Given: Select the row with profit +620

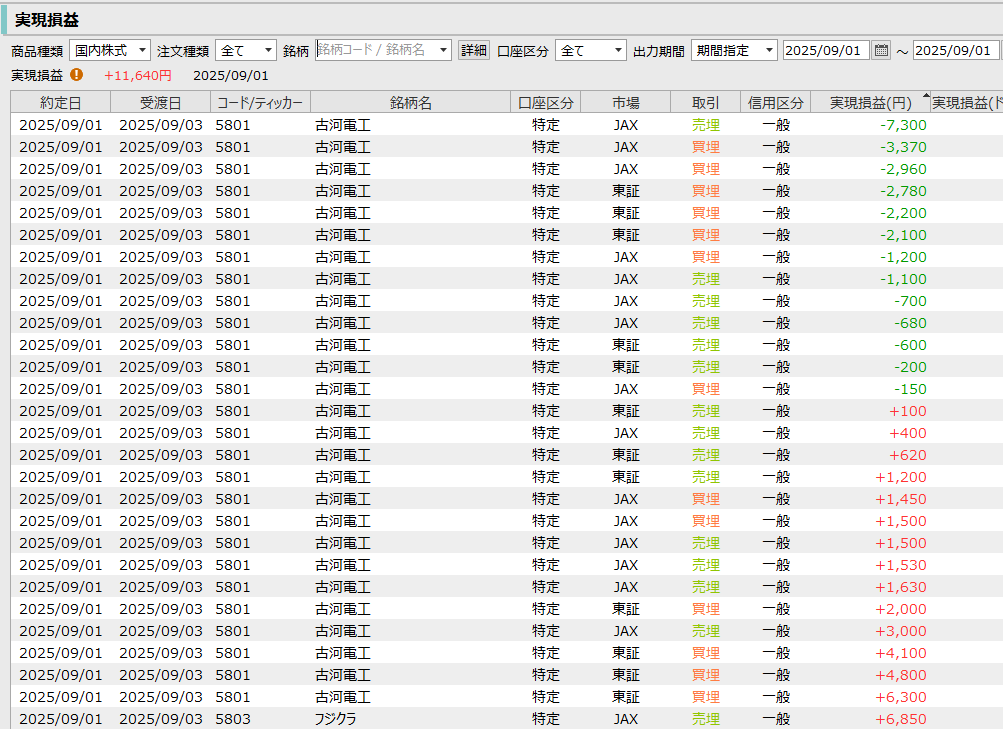Looking at the screenshot, I should [x=507, y=455].
